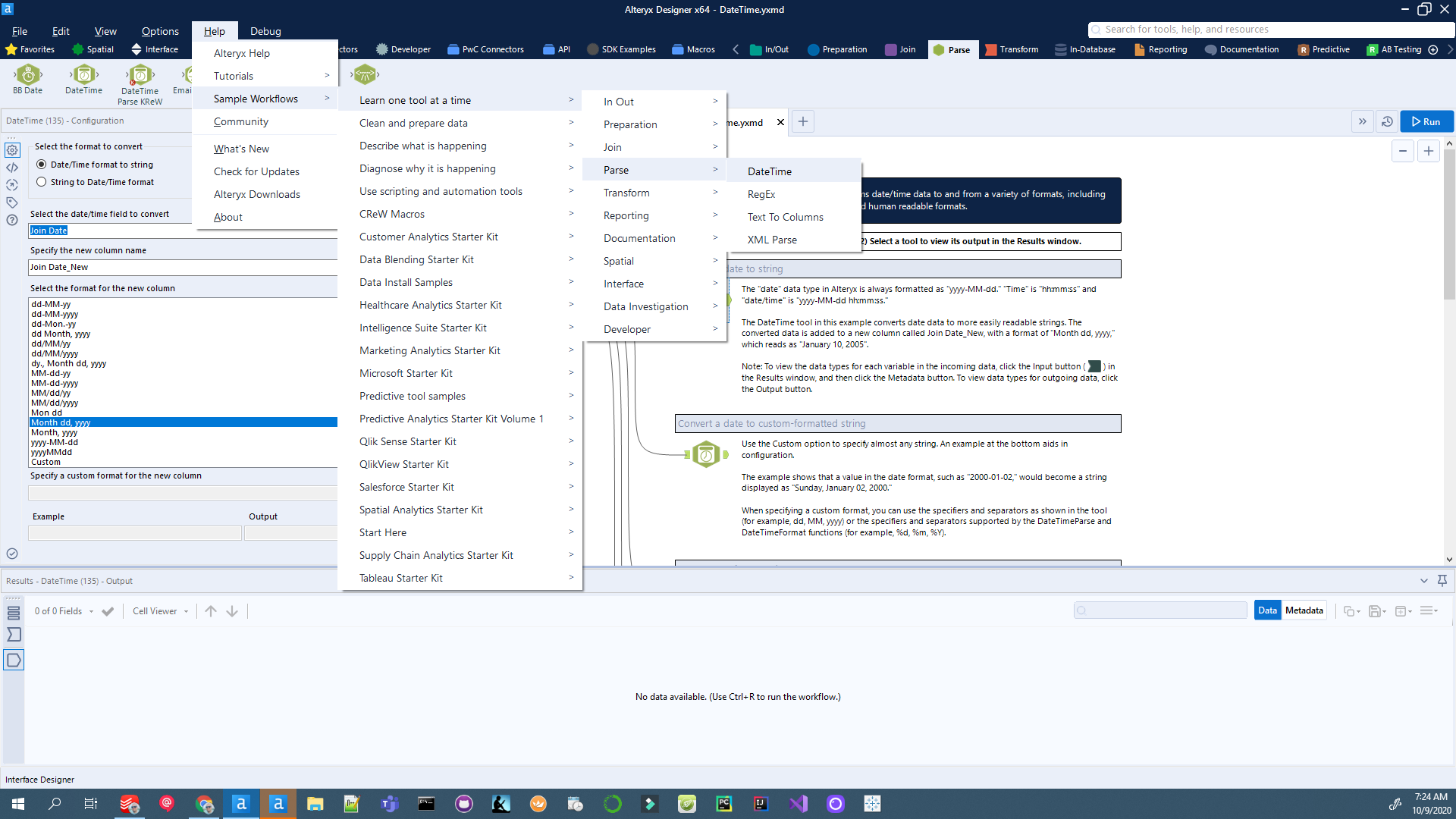Viewport: 1456px width, 819px height.
Task: Click the Run button
Action: click(1426, 121)
